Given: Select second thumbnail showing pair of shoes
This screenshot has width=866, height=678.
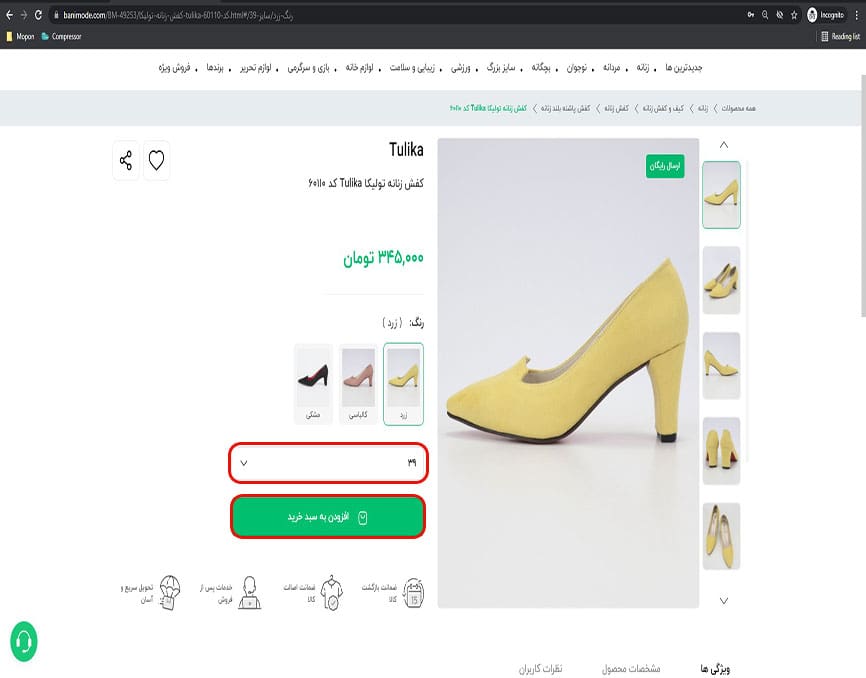Looking at the screenshot, I should (x=721, y=280).
